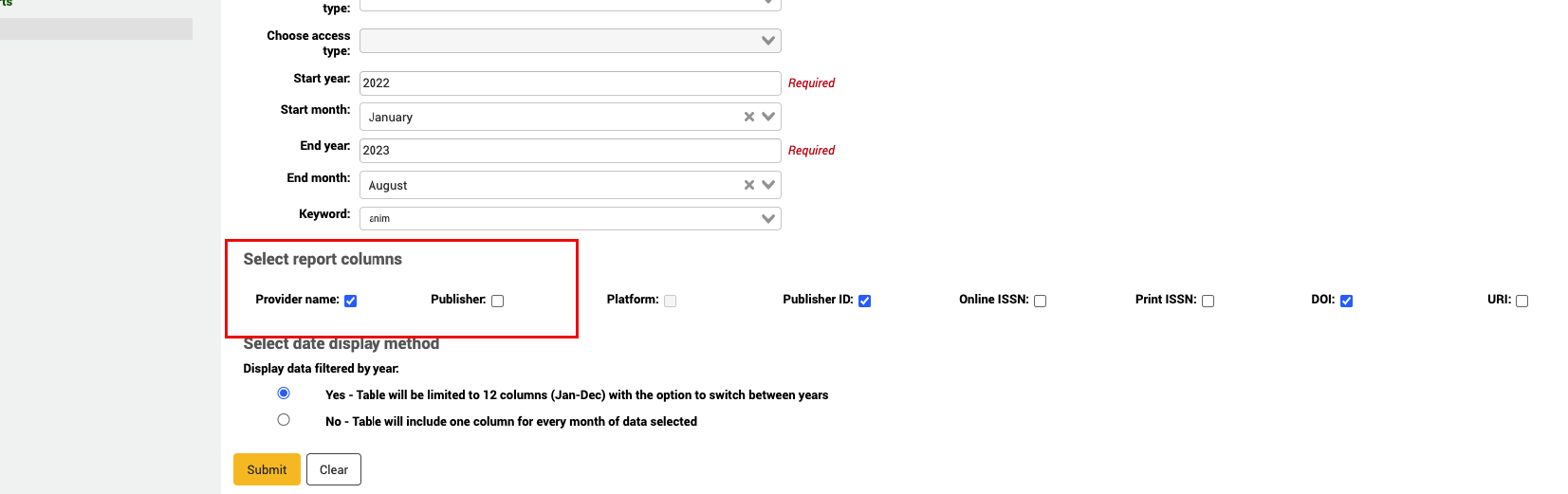1568x494 pixels.
Task: Uncheck the DOI column checkbox
Action: pyautogui.click(x=1346, y=301)
